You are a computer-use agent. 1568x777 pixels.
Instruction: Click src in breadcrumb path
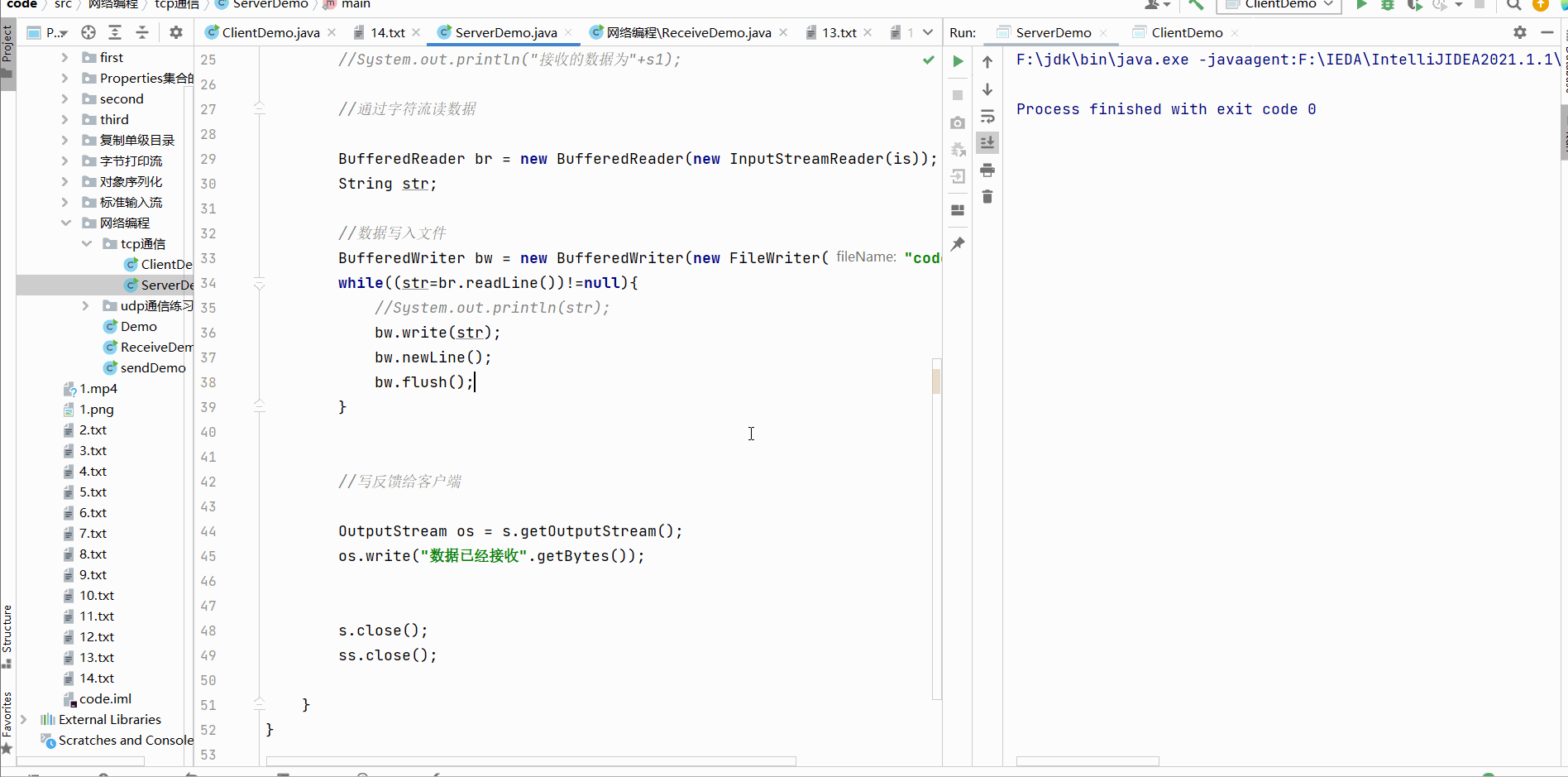click(63, 4)
